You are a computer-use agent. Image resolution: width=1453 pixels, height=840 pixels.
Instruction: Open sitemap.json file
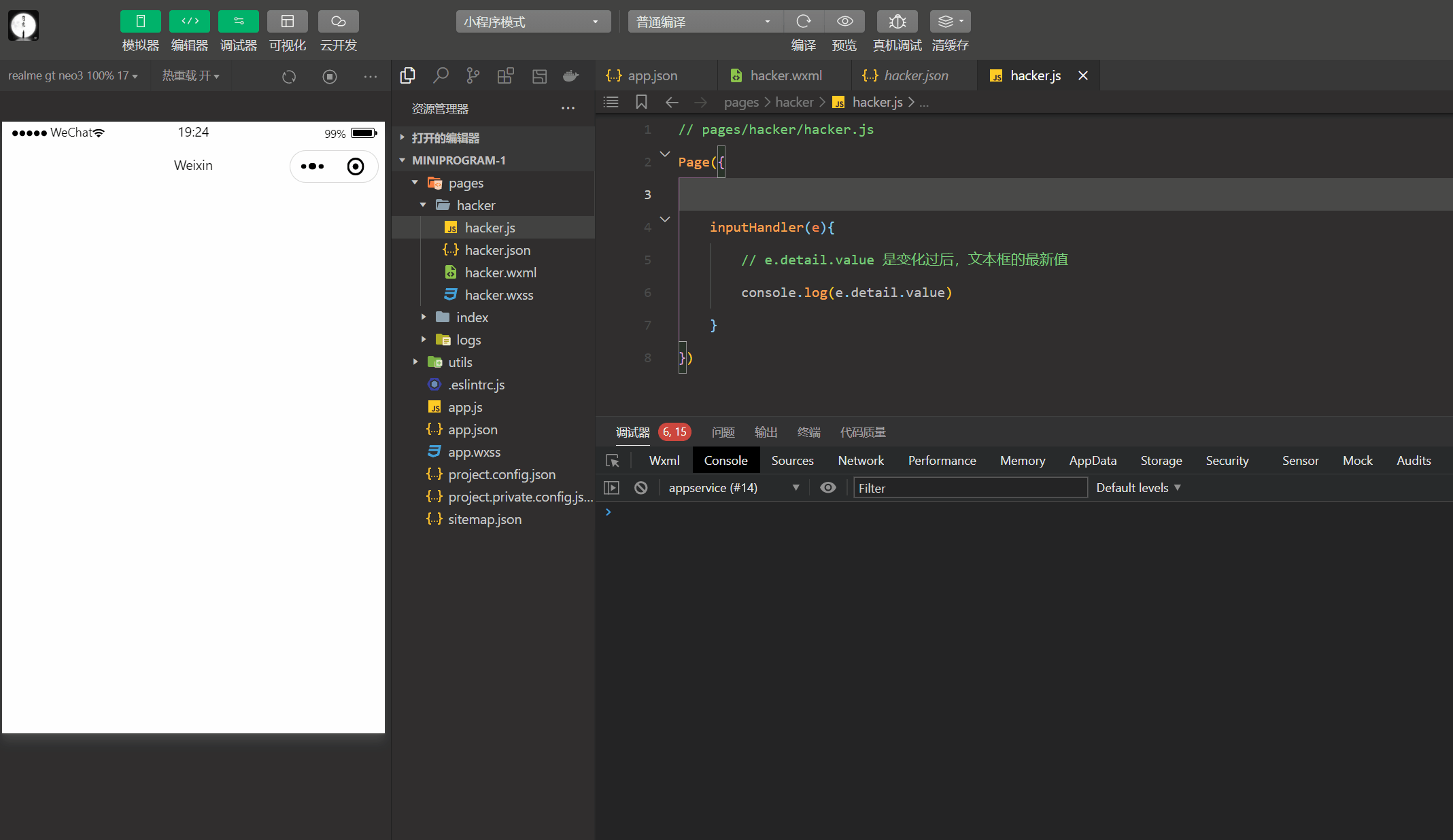pyautogui.click(x=494, y=519)
